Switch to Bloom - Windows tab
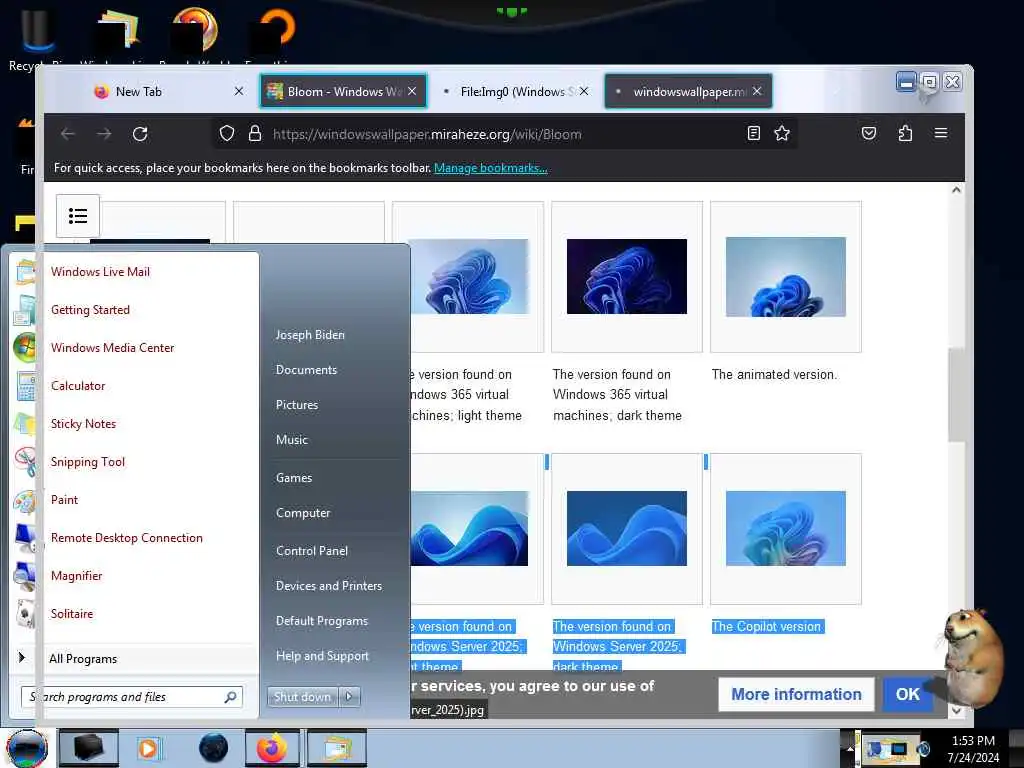 (344, 91)
